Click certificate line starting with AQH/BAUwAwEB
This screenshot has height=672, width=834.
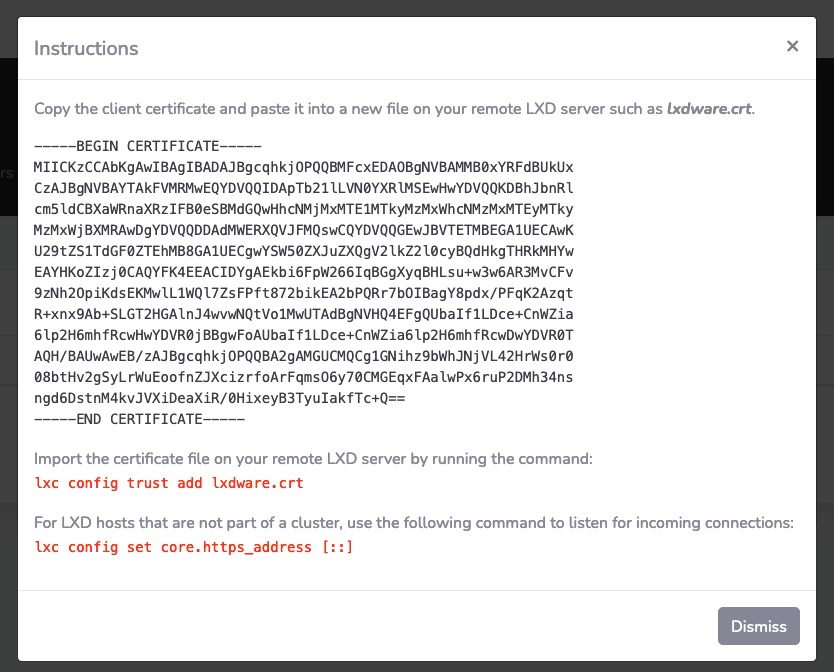303,356
